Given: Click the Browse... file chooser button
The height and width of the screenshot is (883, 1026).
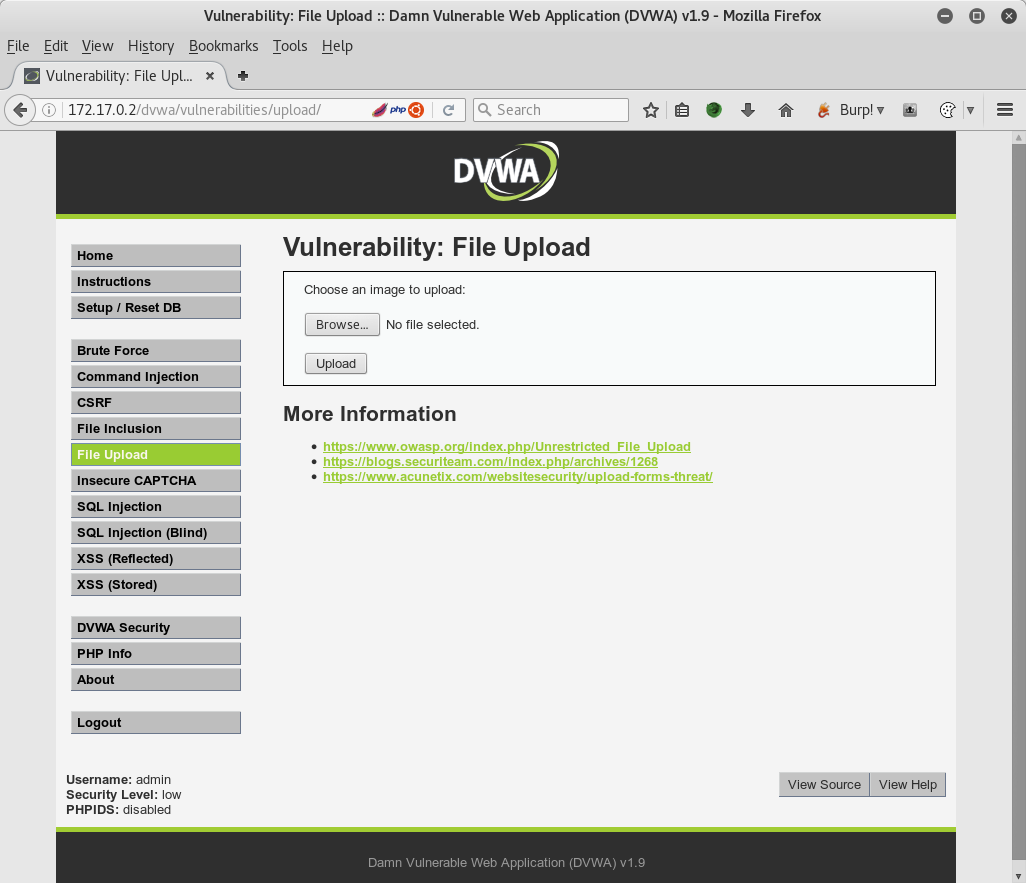Looking at the screenshot, I should (x=342, y=325).
